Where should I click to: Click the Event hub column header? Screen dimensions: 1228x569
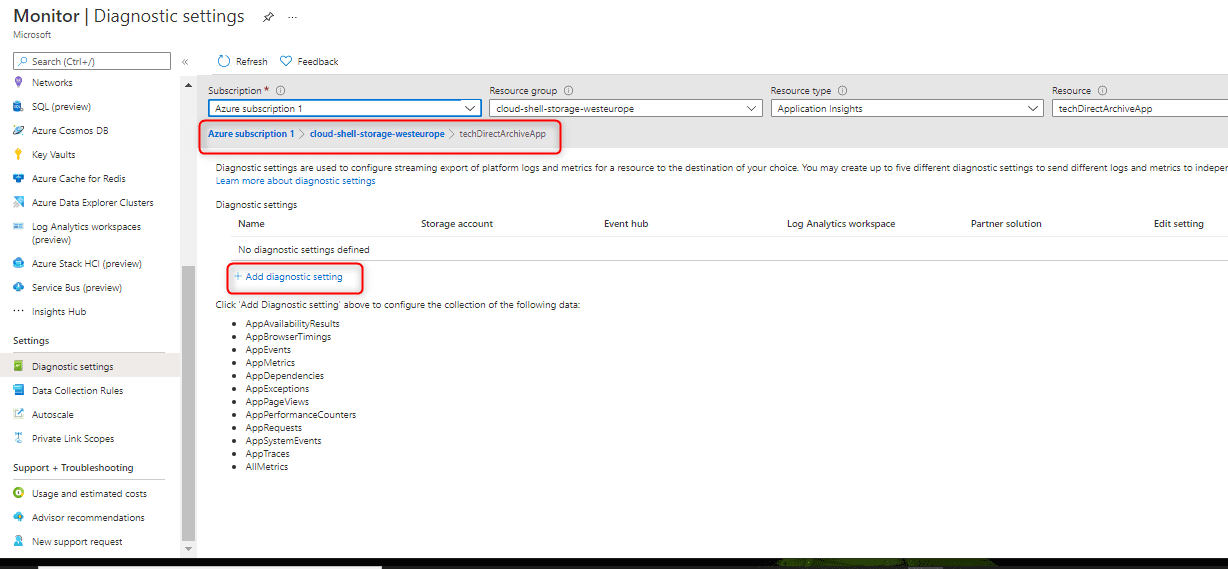[626, 224]
